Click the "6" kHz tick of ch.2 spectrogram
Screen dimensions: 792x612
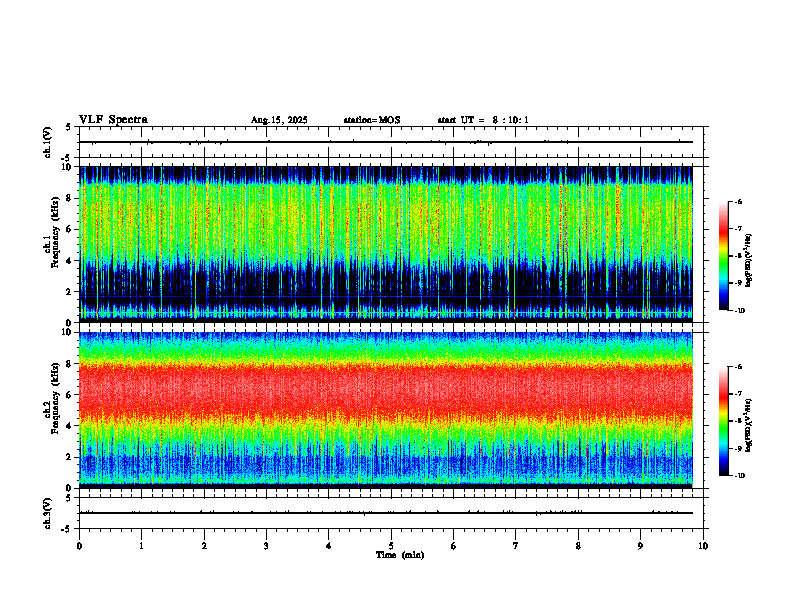pyautogui.click(x=71, y=395)
